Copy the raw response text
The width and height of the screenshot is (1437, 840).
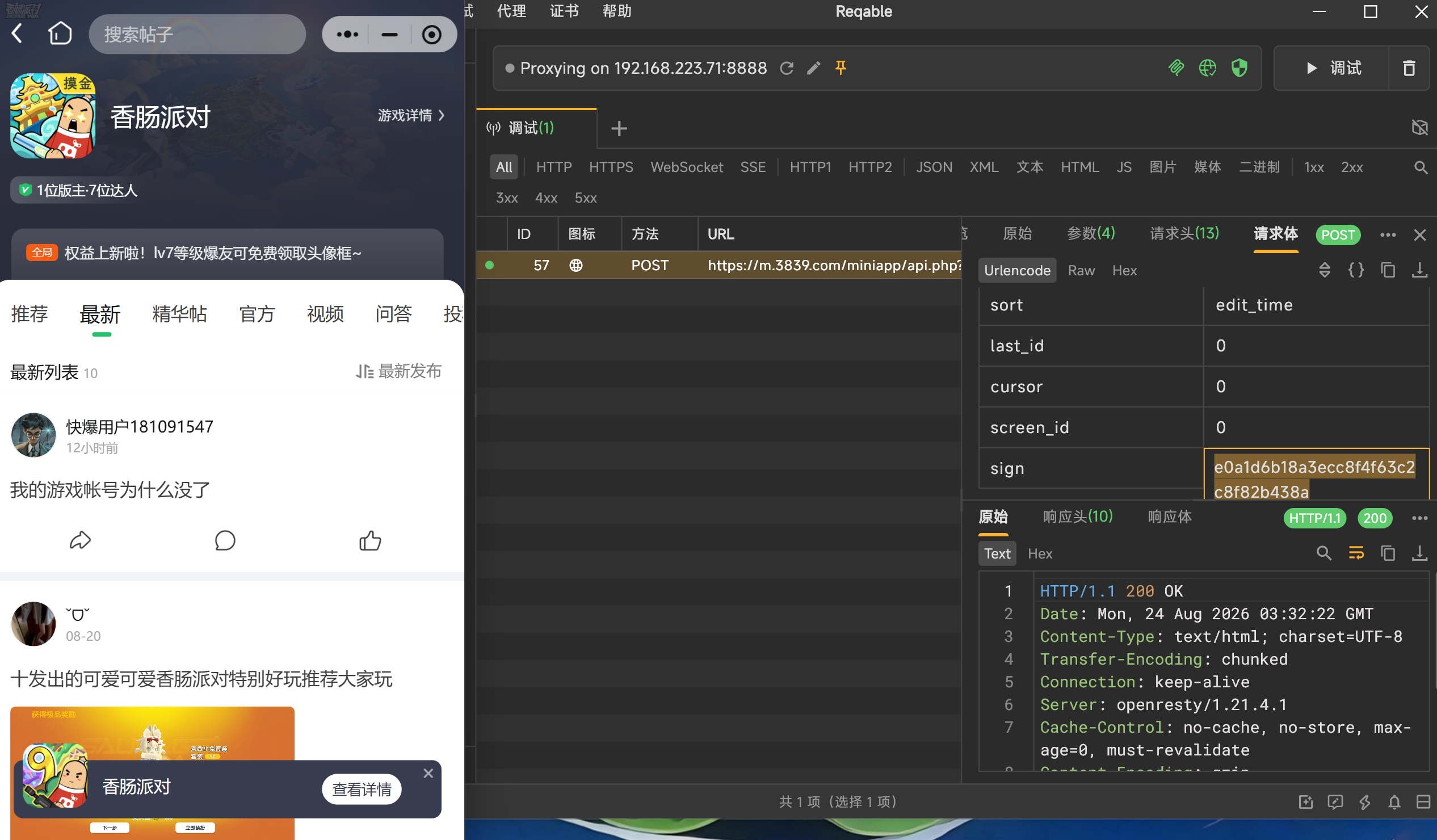(1388, 553)
